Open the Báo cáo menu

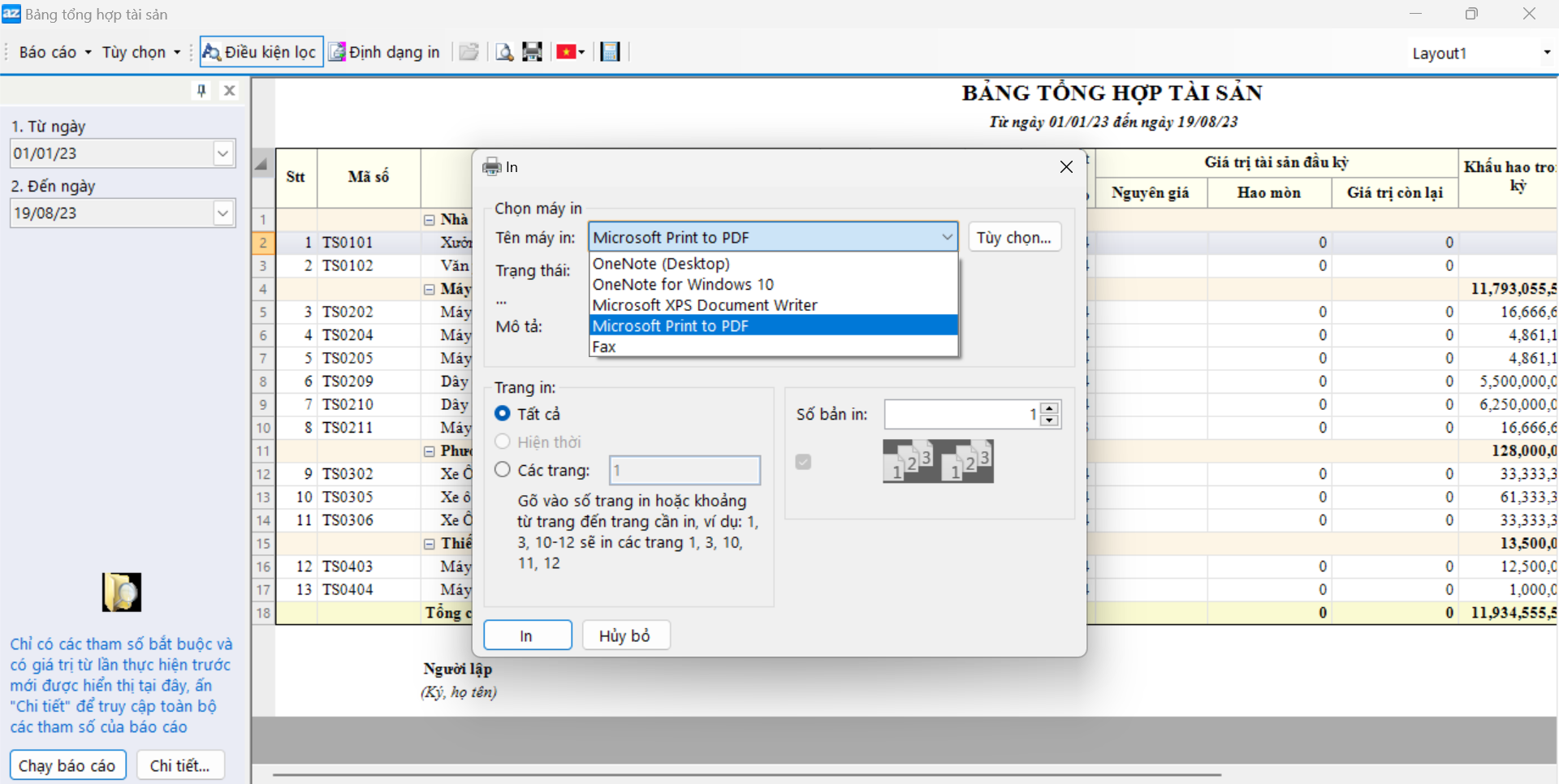click(x=54, y=52)
